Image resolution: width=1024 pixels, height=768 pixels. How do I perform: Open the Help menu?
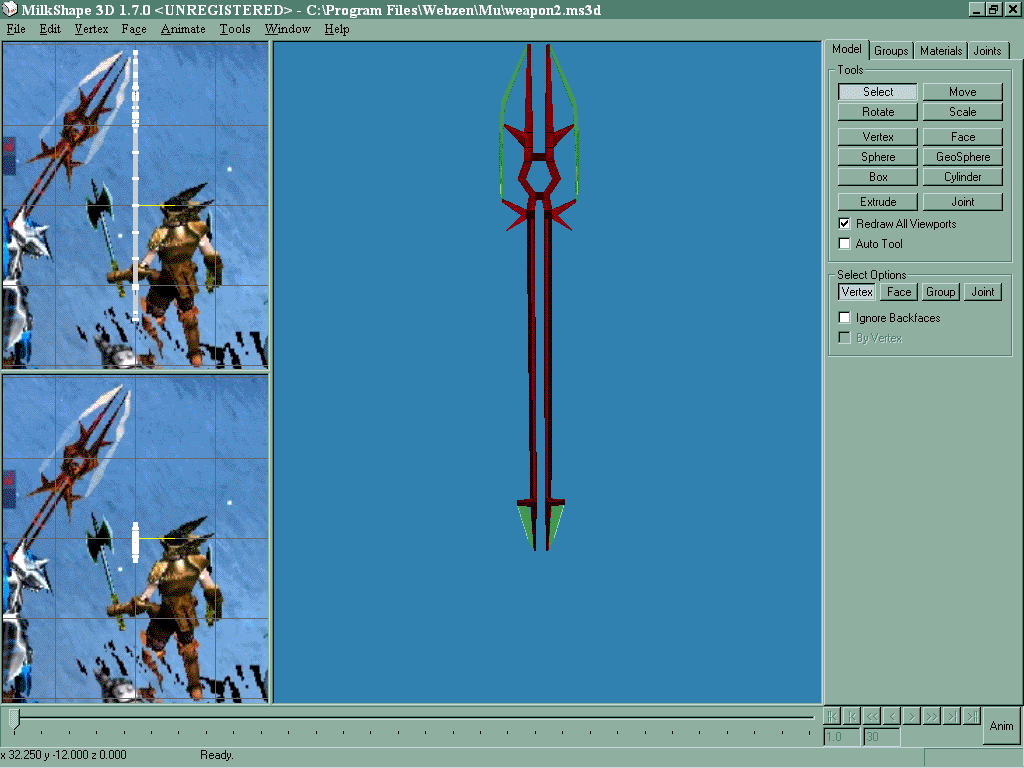point(337,29)
